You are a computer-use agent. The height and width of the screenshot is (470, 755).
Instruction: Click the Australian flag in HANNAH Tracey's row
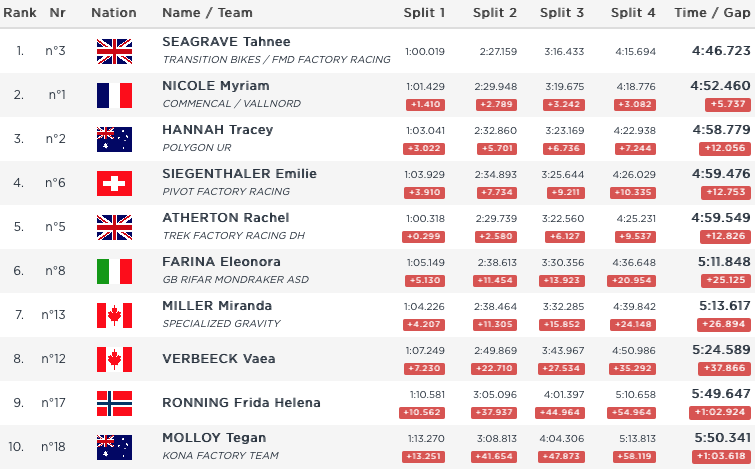(x=114, y=139)
